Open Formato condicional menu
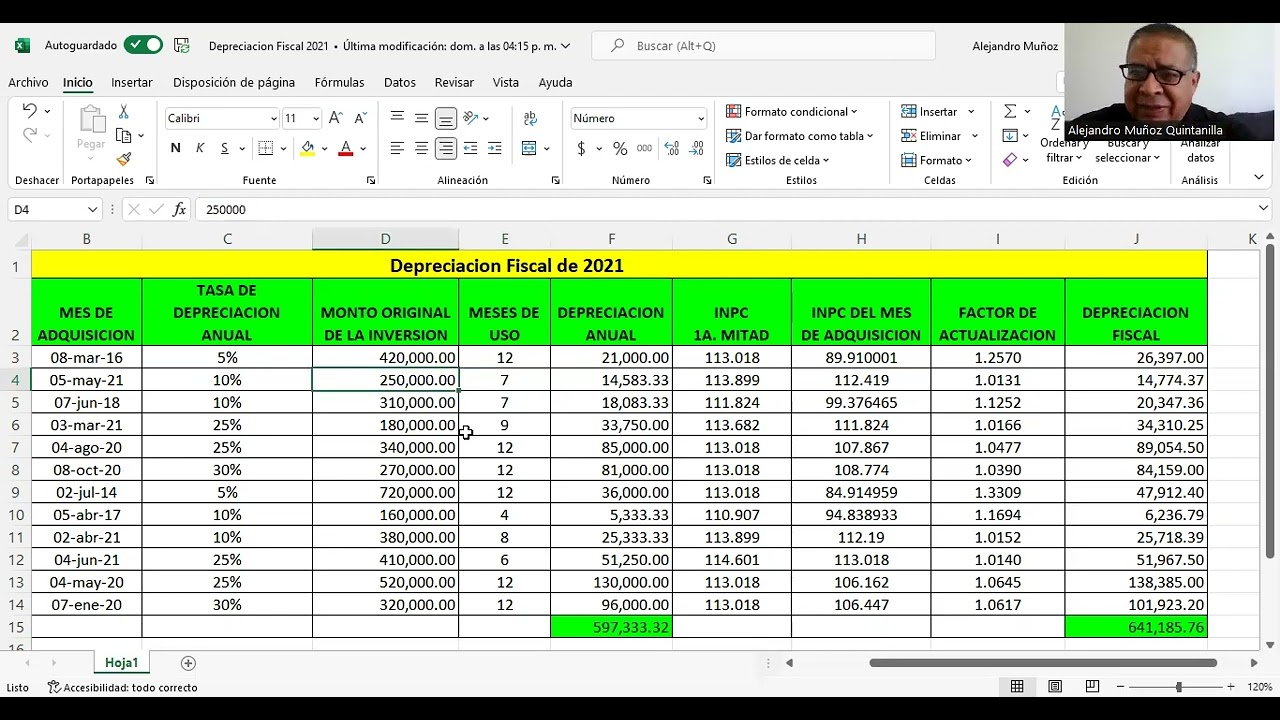The image size is (1280, 720). 792,112
